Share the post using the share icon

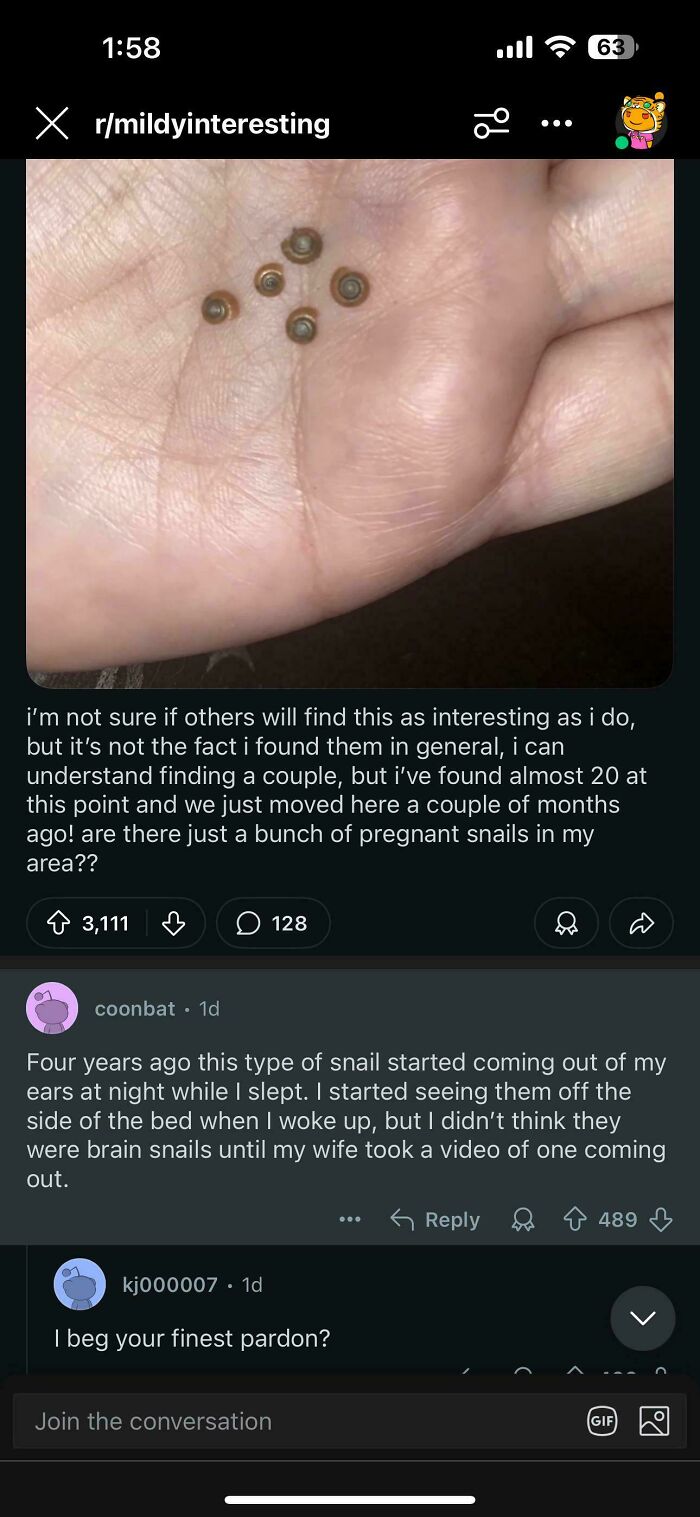click(641, 922)
